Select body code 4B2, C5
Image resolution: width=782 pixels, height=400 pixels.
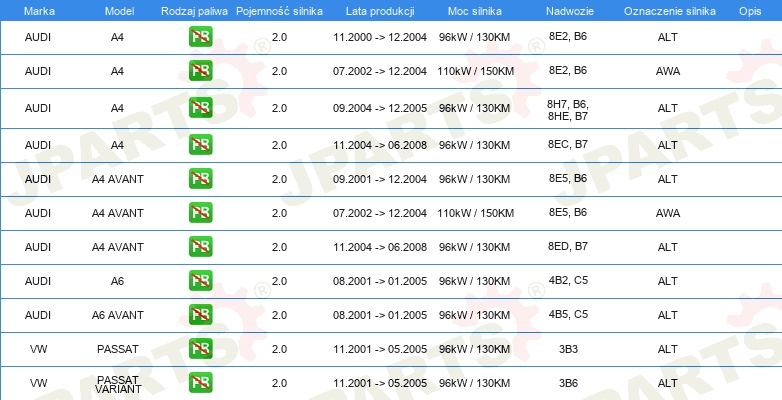point(568,280)
